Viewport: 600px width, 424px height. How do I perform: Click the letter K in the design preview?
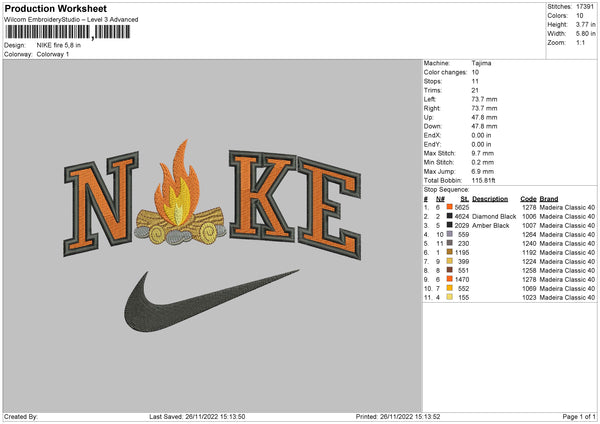(262, 195)
